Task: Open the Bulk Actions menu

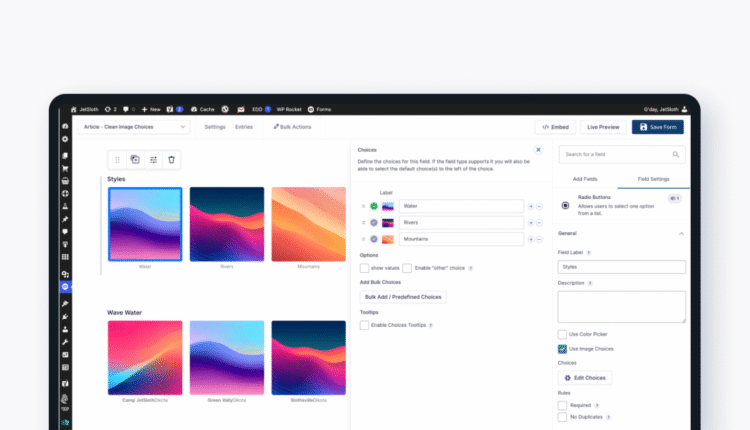Action: pyautogui.click(x=292, y=127)
